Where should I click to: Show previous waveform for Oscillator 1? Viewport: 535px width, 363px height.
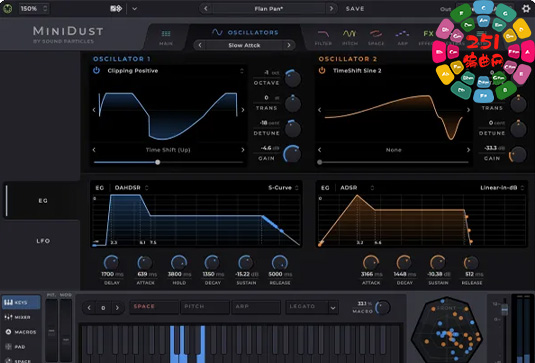pos(94,110)
